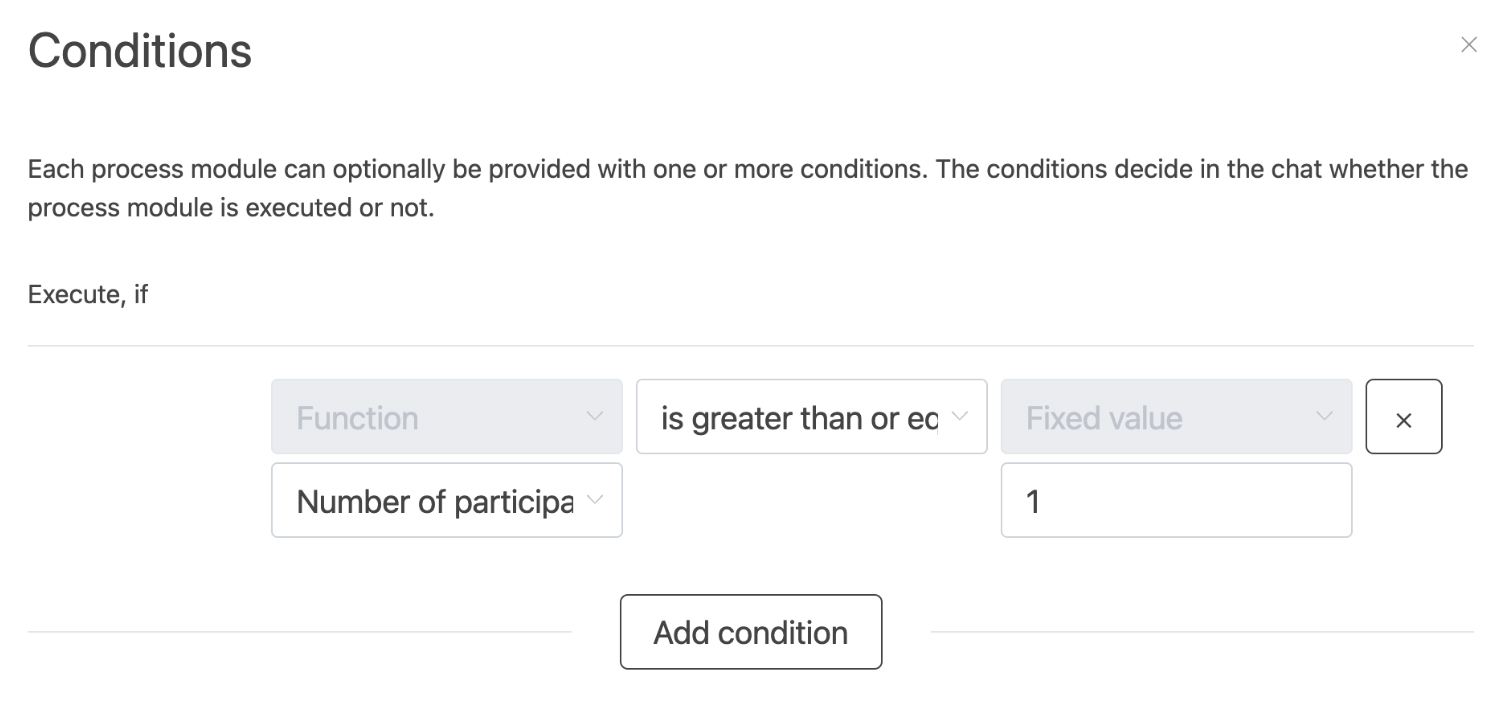Click the chevron on Number of participants dropdown
The width and height of the screenshot is (1510, 702).
point(595,500)
